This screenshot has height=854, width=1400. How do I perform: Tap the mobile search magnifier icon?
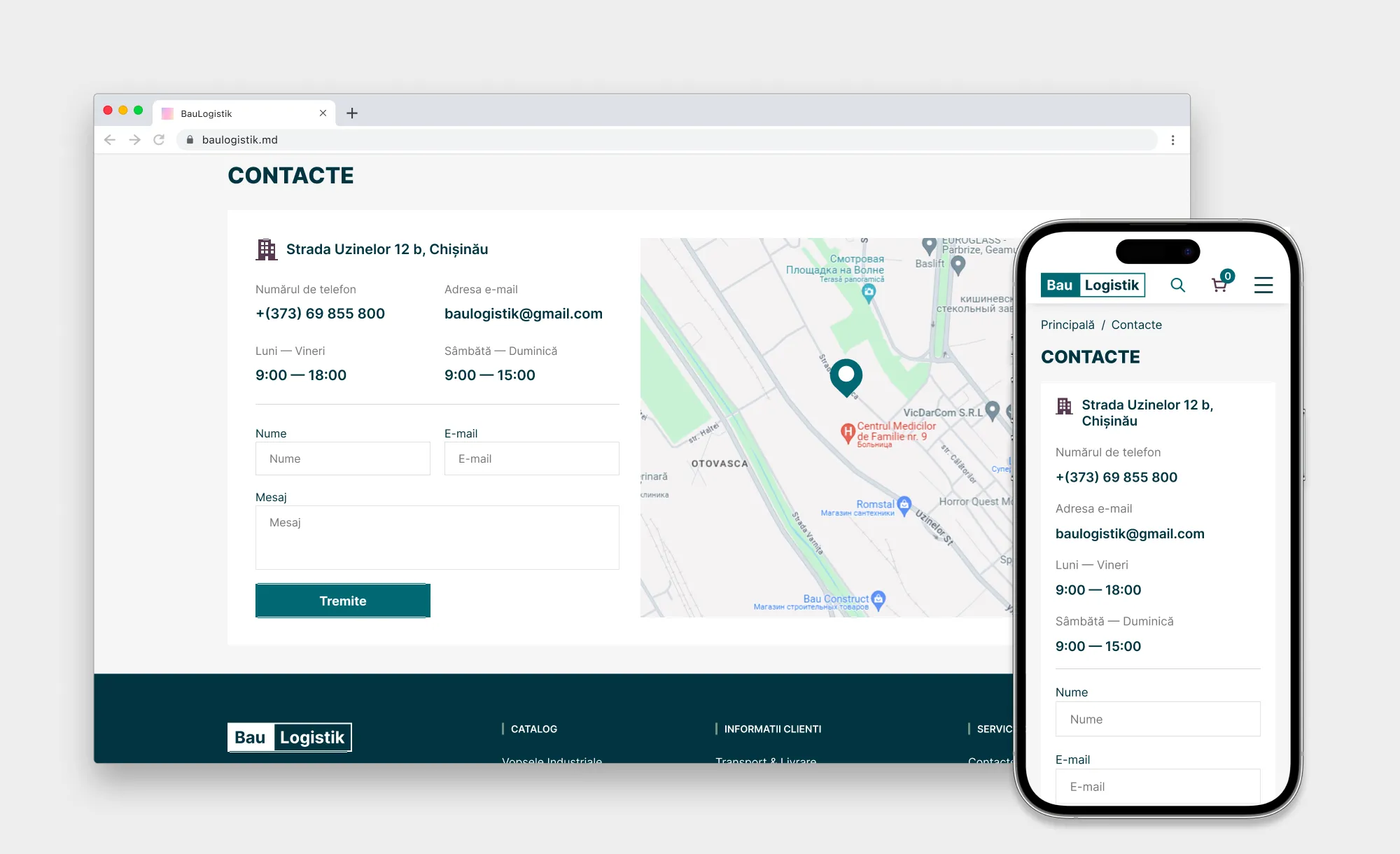[1178, 285]
